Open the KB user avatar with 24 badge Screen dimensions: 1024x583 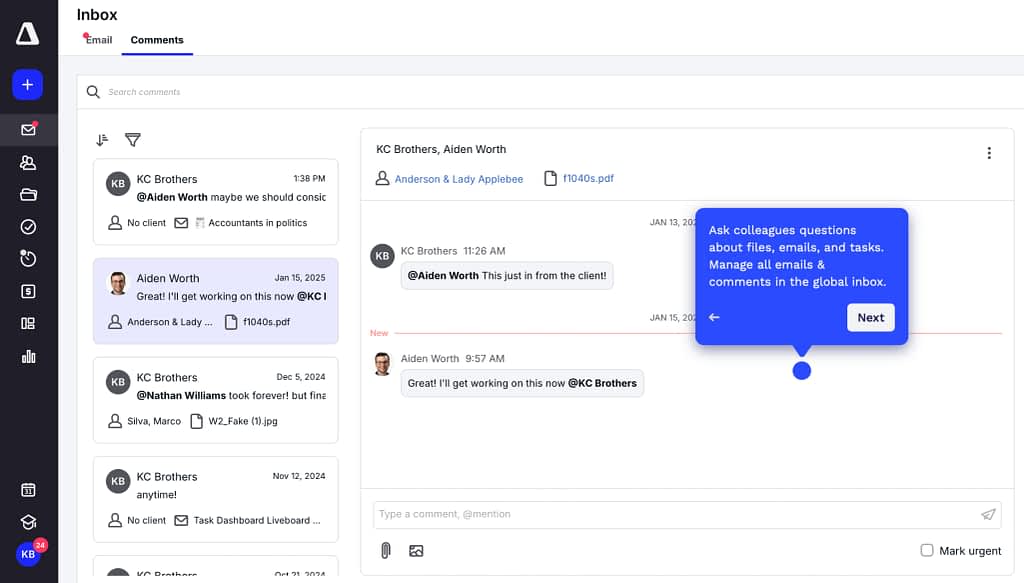pos(28,554)
